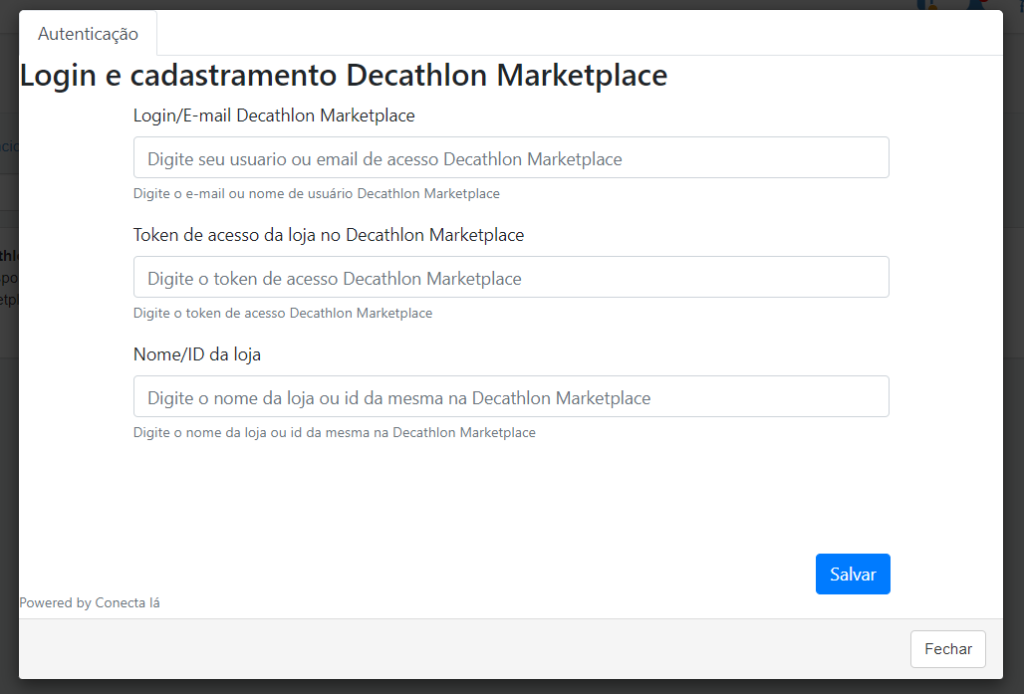
Task: Save the form with the Salvar button
Action: coord(852,574)
